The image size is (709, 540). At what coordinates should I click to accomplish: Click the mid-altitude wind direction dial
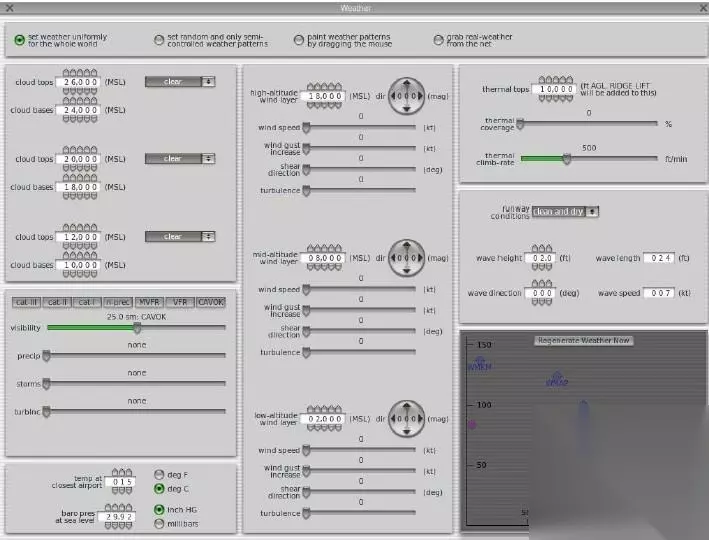(x=406, y=258)
